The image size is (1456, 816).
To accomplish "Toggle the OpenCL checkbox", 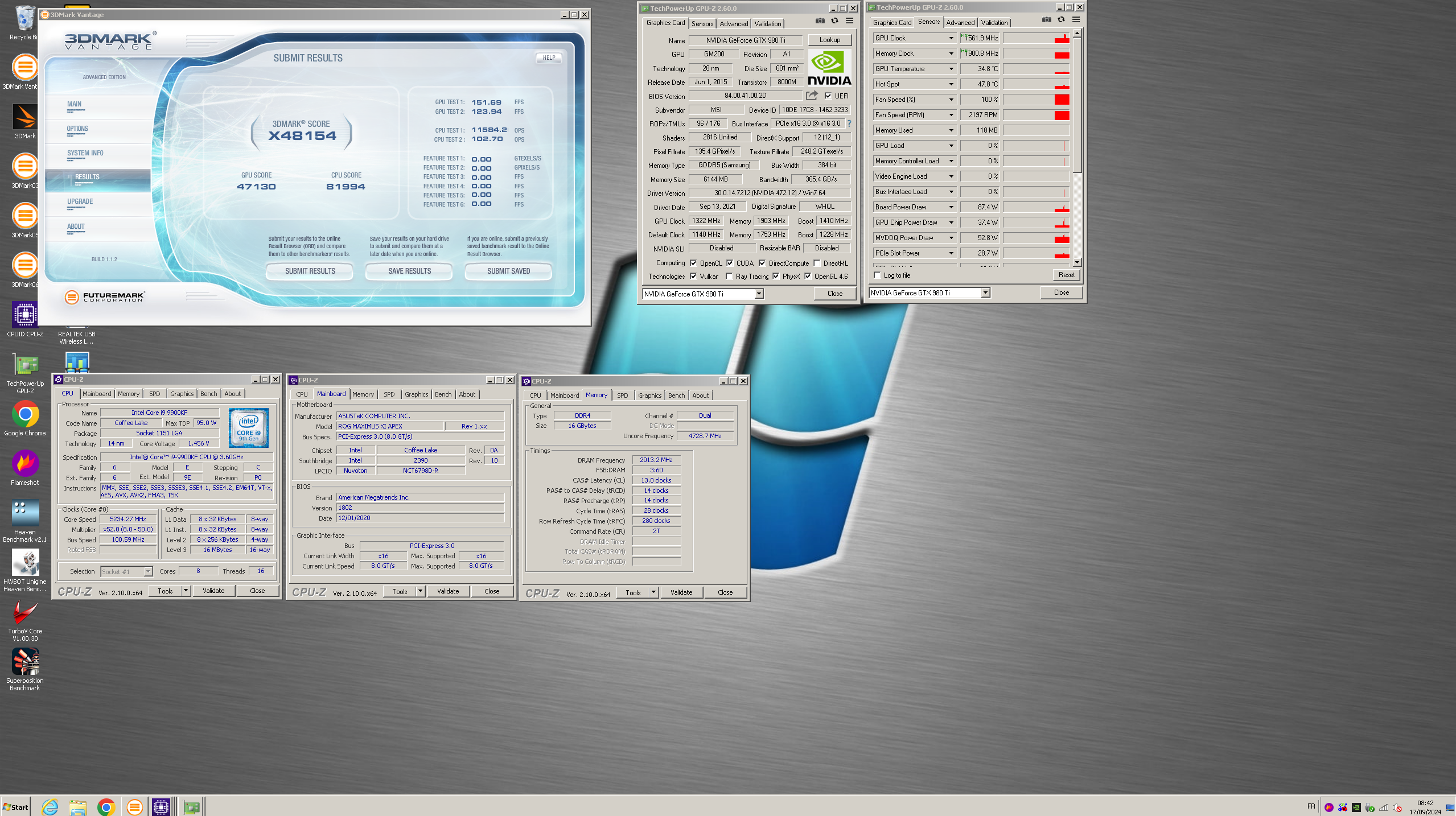I will (x=693, y=263).
